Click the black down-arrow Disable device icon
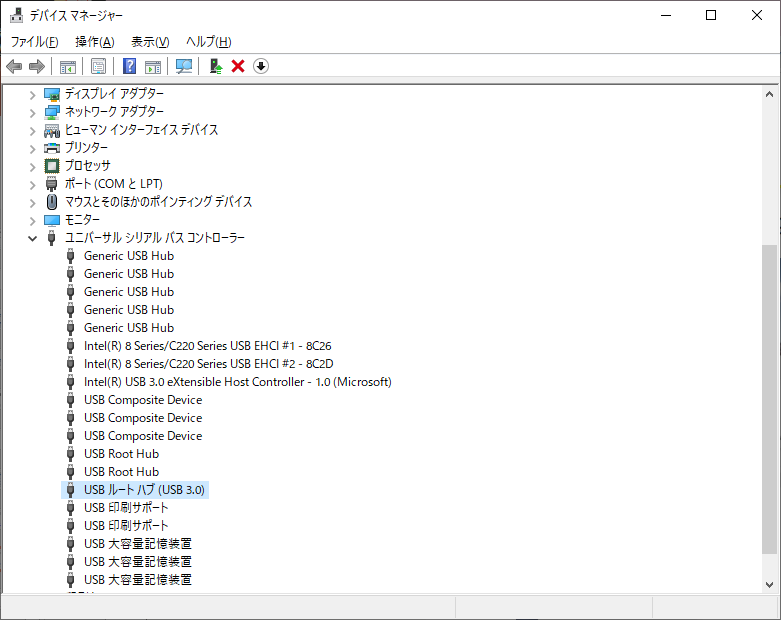 tap(261, 66)
